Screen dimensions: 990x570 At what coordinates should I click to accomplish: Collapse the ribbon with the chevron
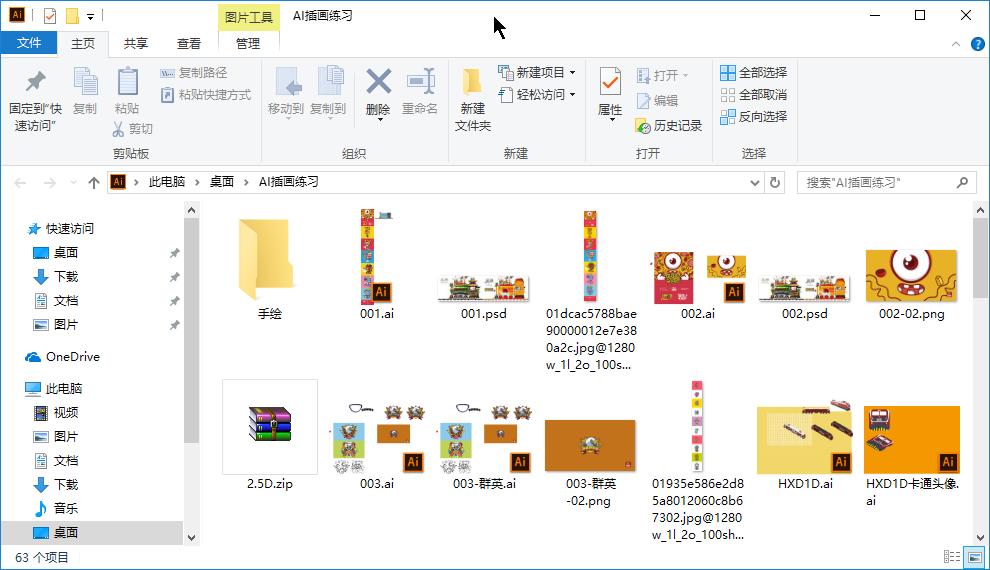click(956, 44)
